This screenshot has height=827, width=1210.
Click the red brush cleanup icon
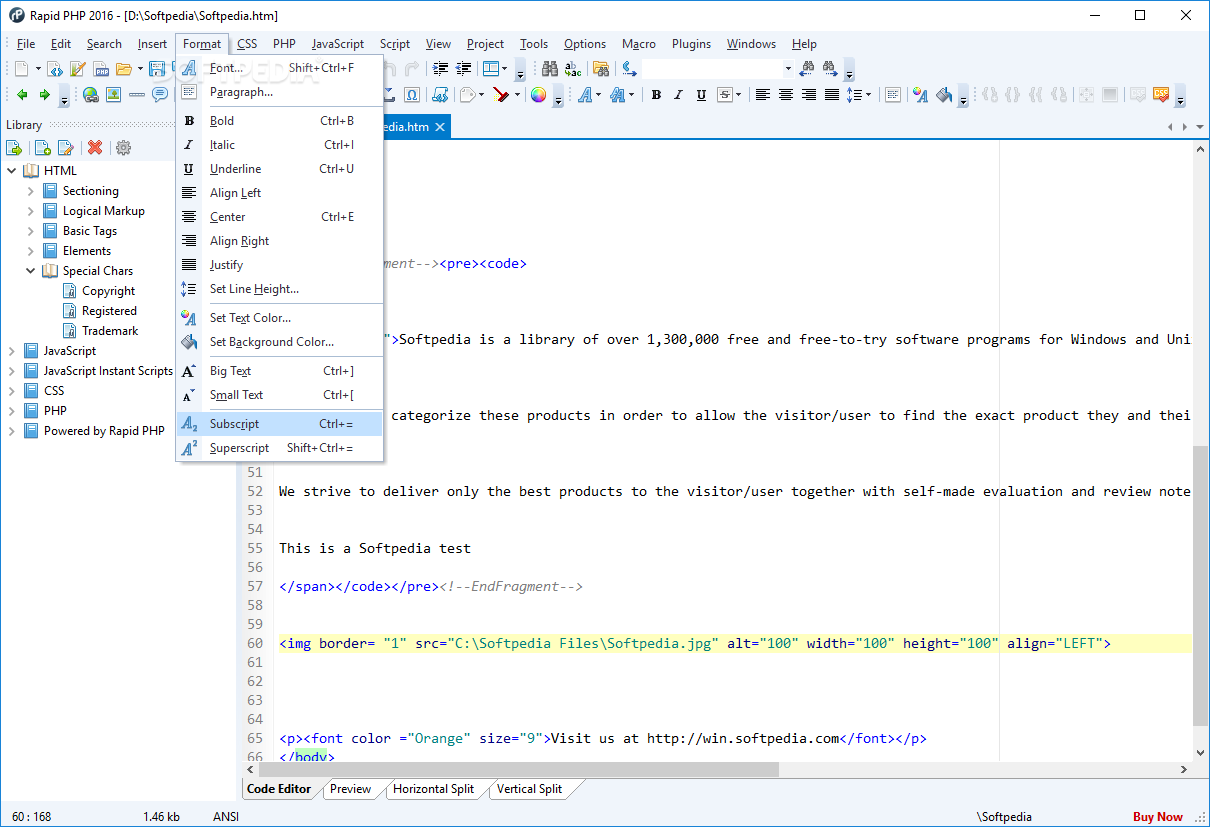coord(501,95)
